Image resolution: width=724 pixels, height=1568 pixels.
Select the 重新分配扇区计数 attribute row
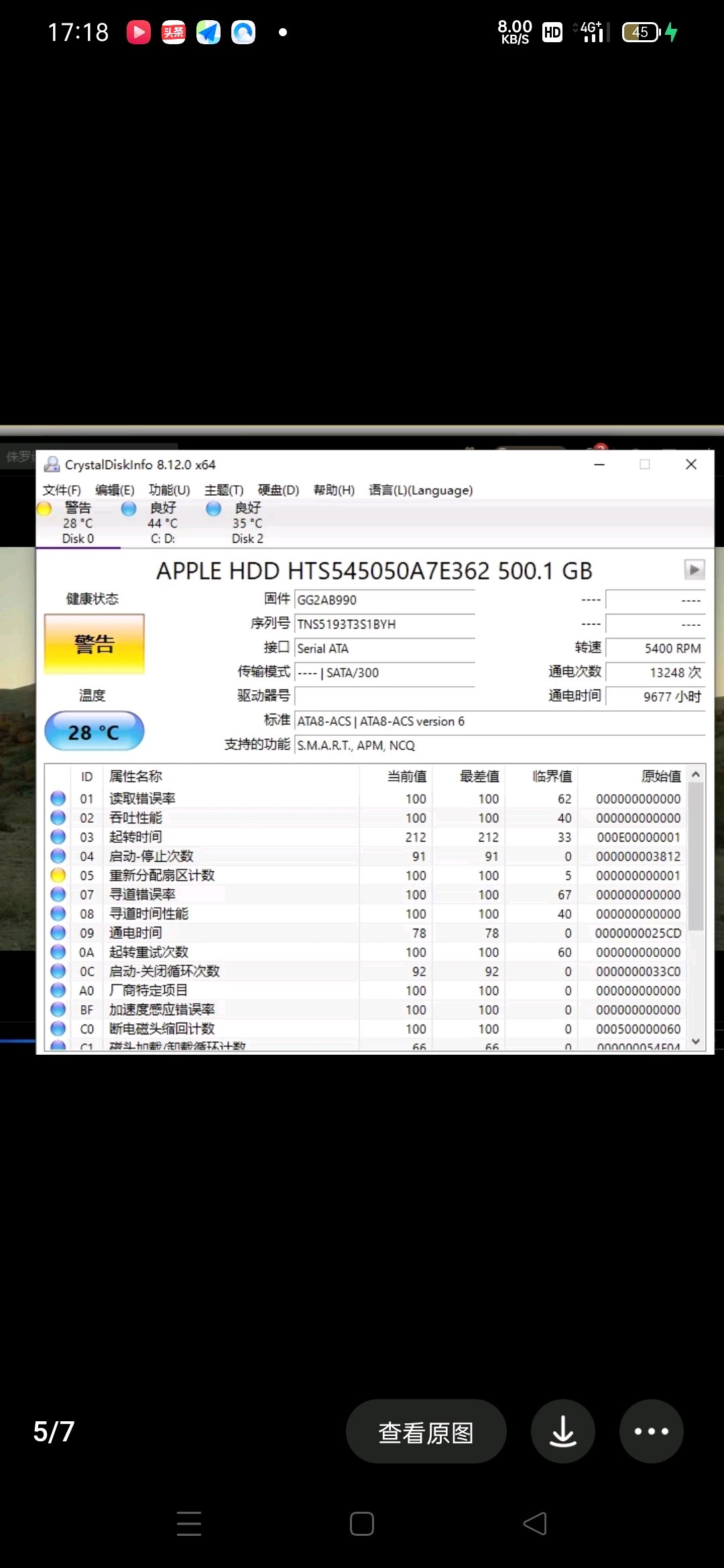(x=366, y=875)
